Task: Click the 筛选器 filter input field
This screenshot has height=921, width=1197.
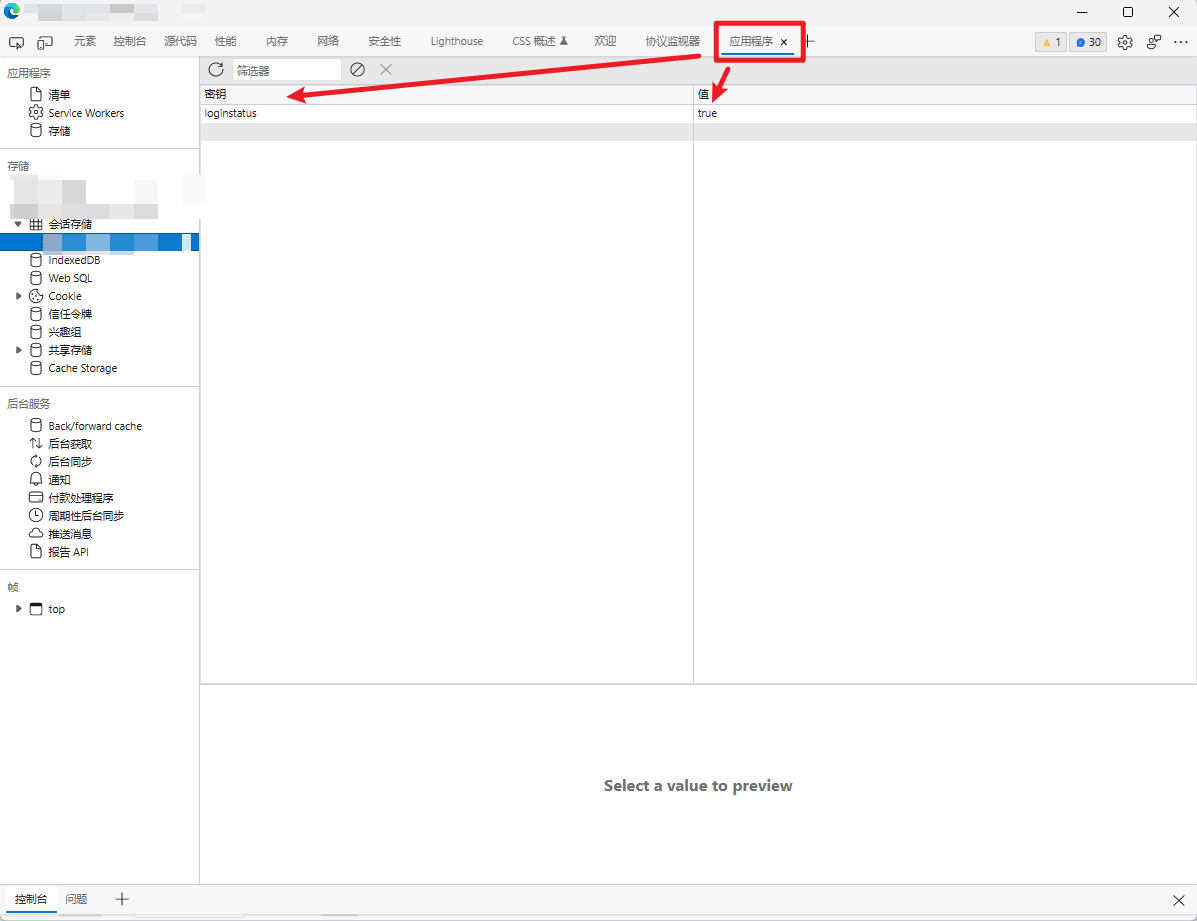Action: pos(287,70)
